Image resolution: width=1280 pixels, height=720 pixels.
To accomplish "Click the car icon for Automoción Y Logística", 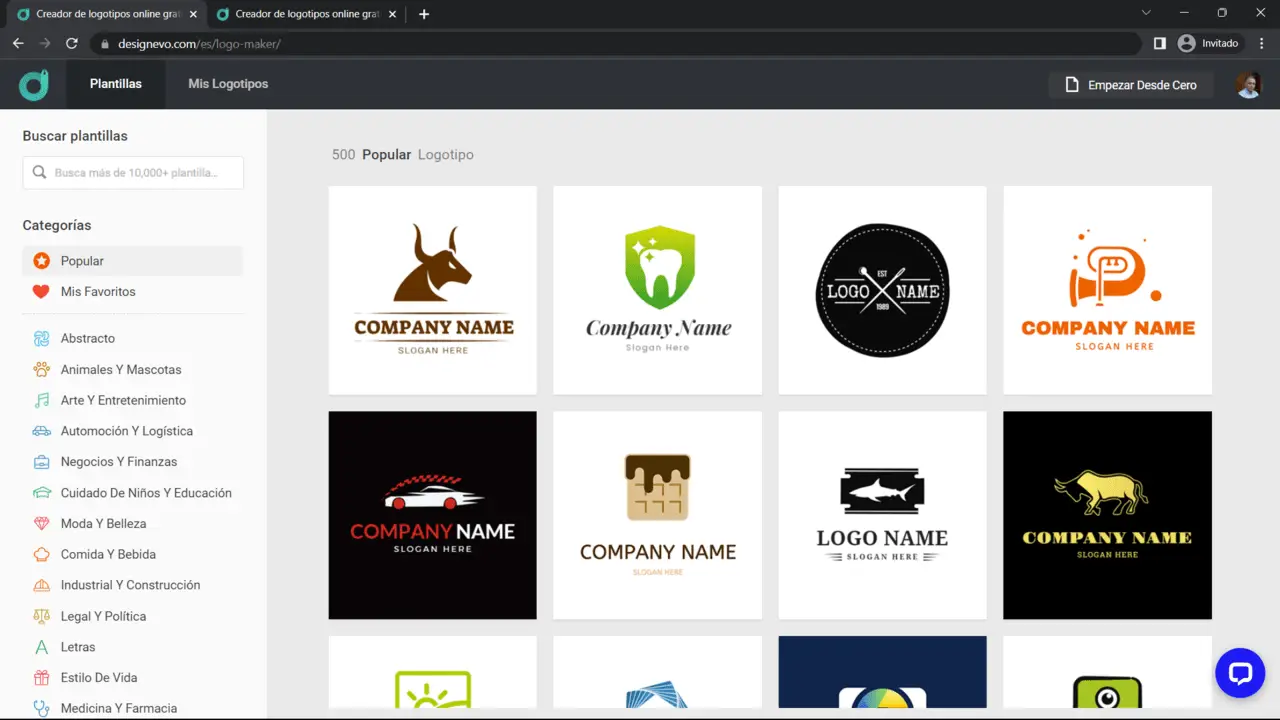I will click(x=41, y=431).
